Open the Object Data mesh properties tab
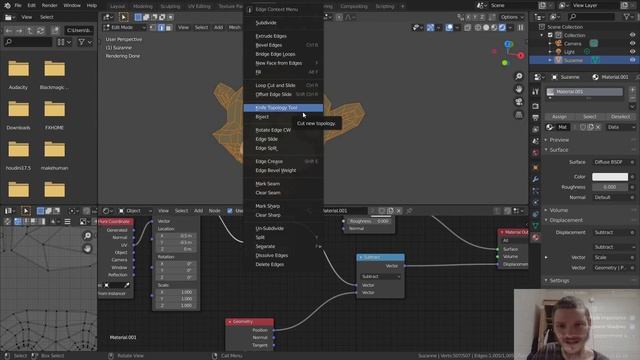 [x=536, y=225]
